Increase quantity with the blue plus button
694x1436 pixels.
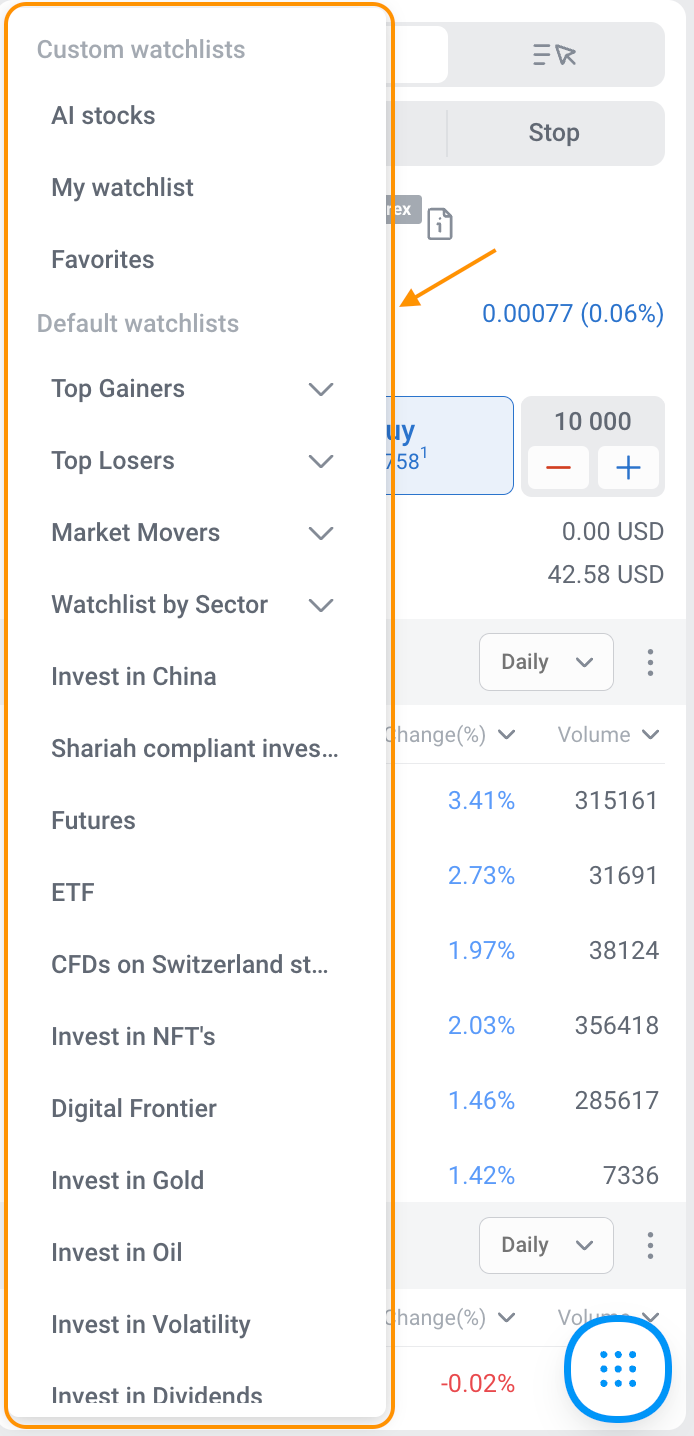628,468
